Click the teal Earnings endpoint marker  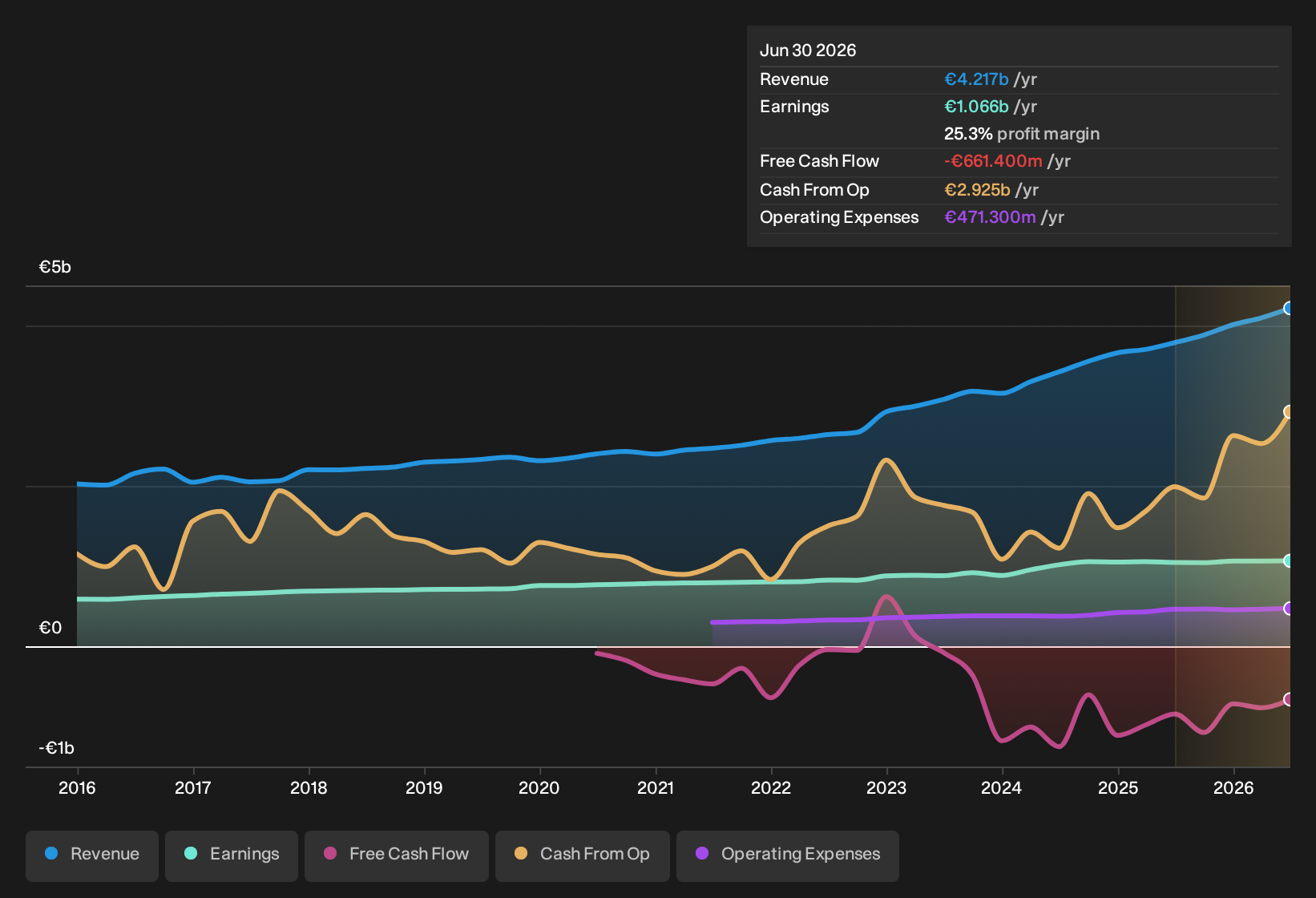coord(1288,561)
